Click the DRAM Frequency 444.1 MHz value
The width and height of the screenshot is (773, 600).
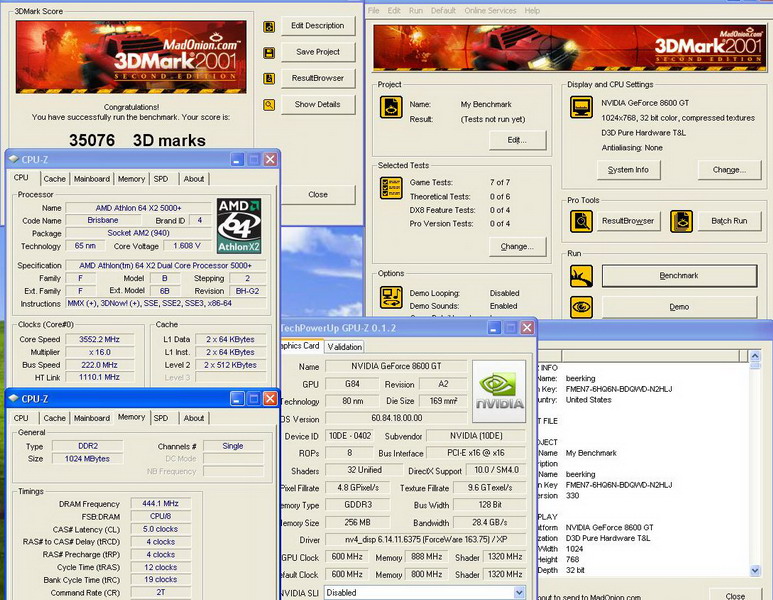pos(161,503)
